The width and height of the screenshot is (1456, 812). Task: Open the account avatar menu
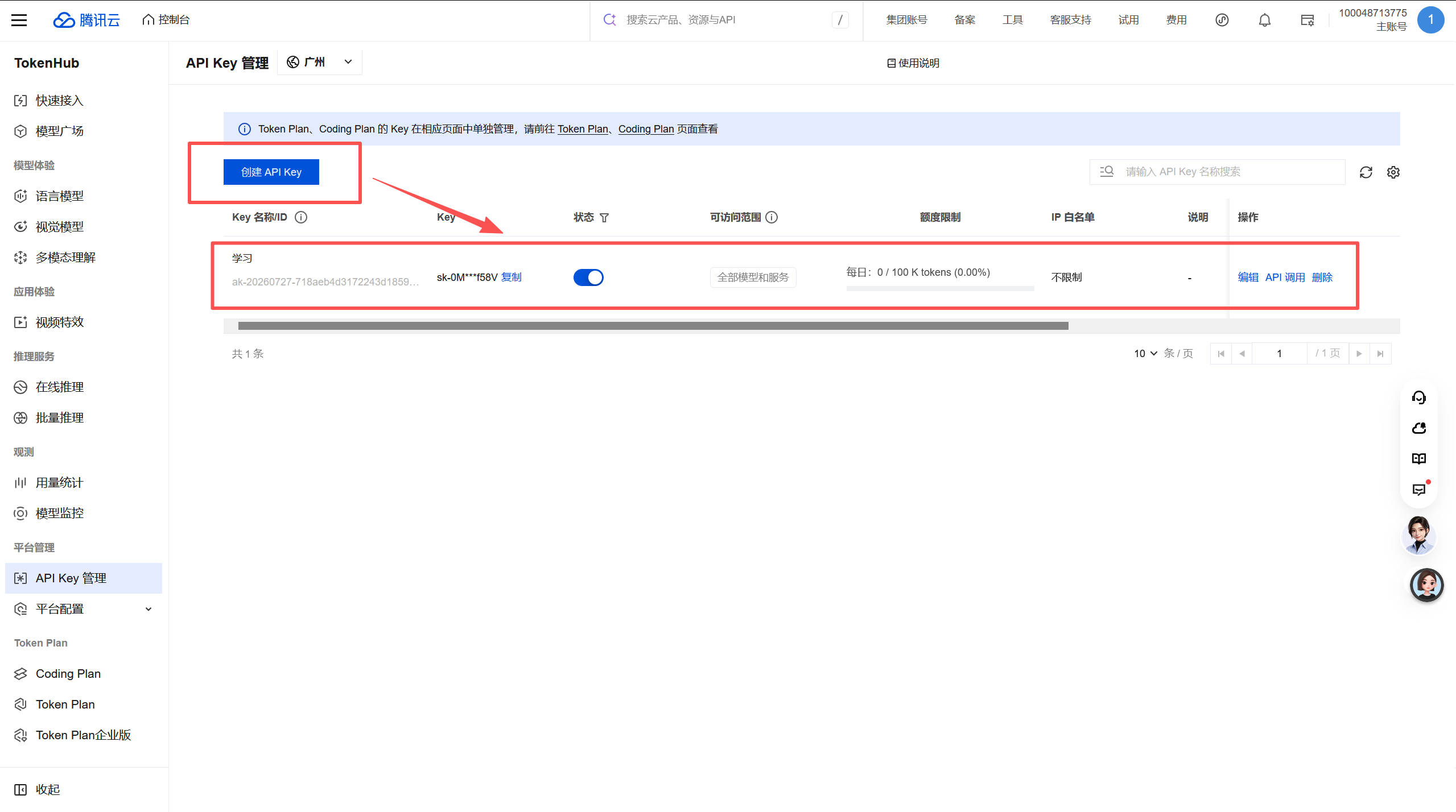coord(1430,20)
